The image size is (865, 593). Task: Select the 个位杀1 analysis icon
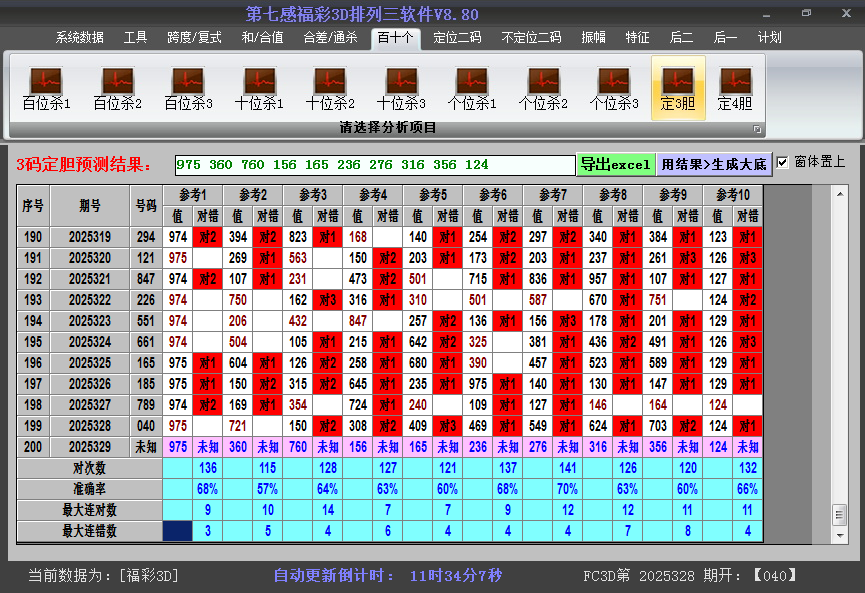(471, 85)
